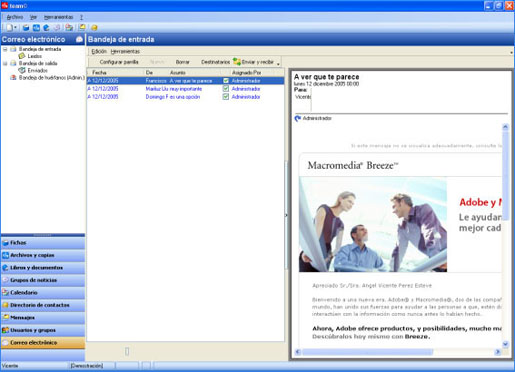
Task: Collapse the Bandeja de entrada tree node
Action: 5,49
